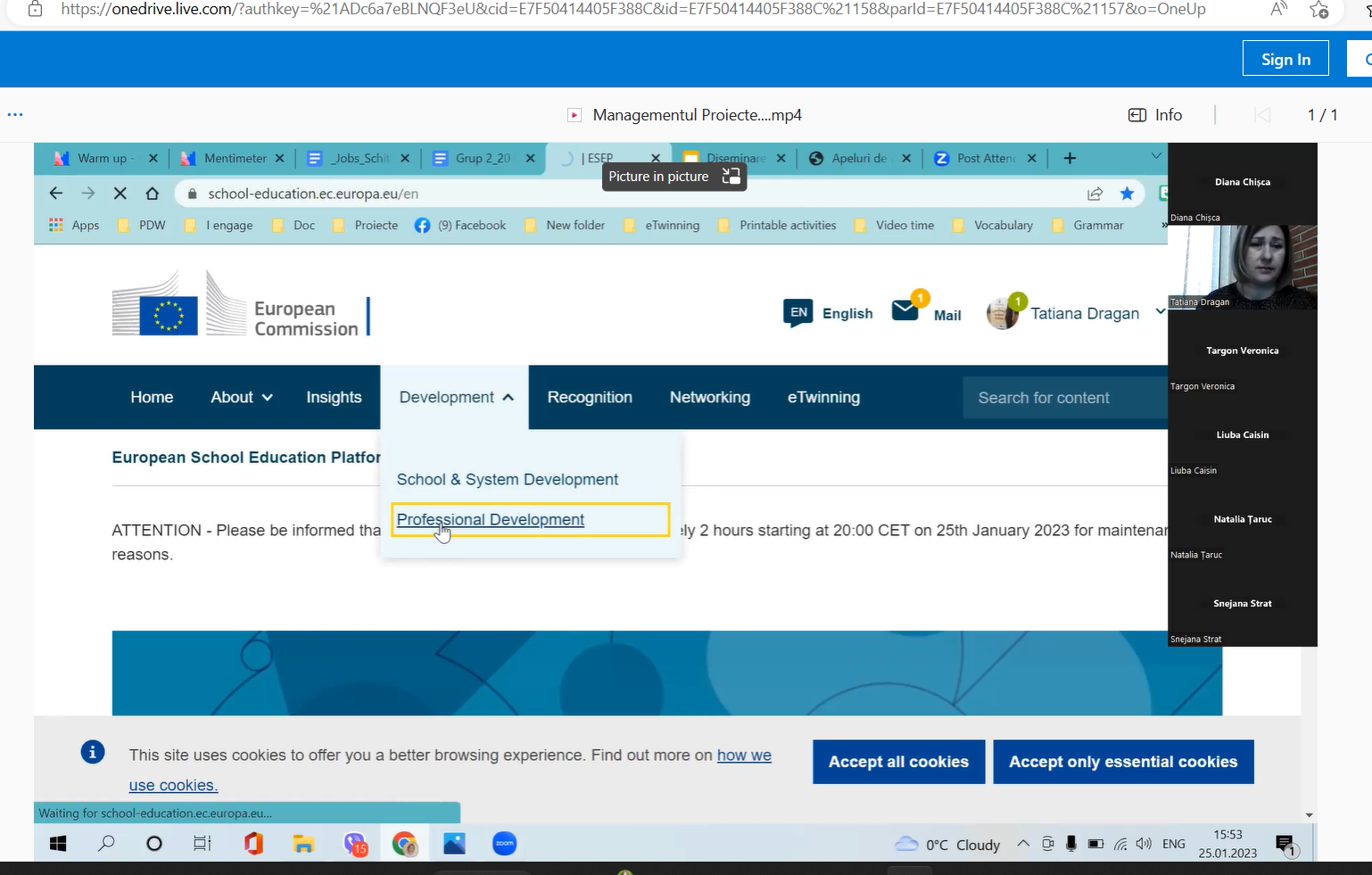Open the Mail envelope icon
This screenshot has height=875, width=1372.
905,310
